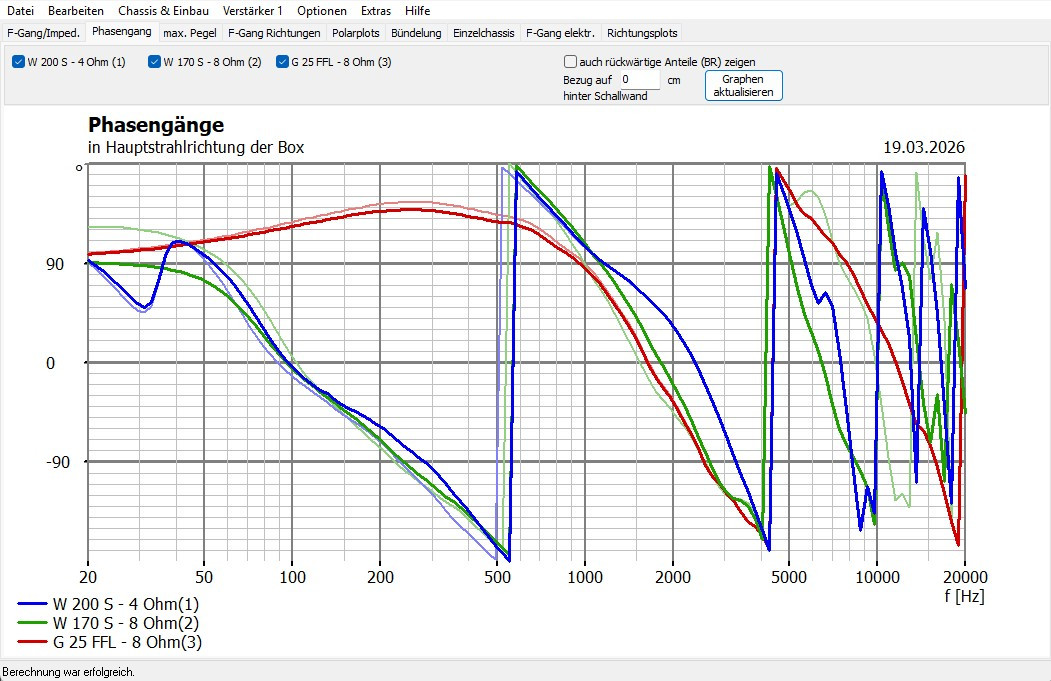Switch to the Bündelung tab

coord(416,32)
